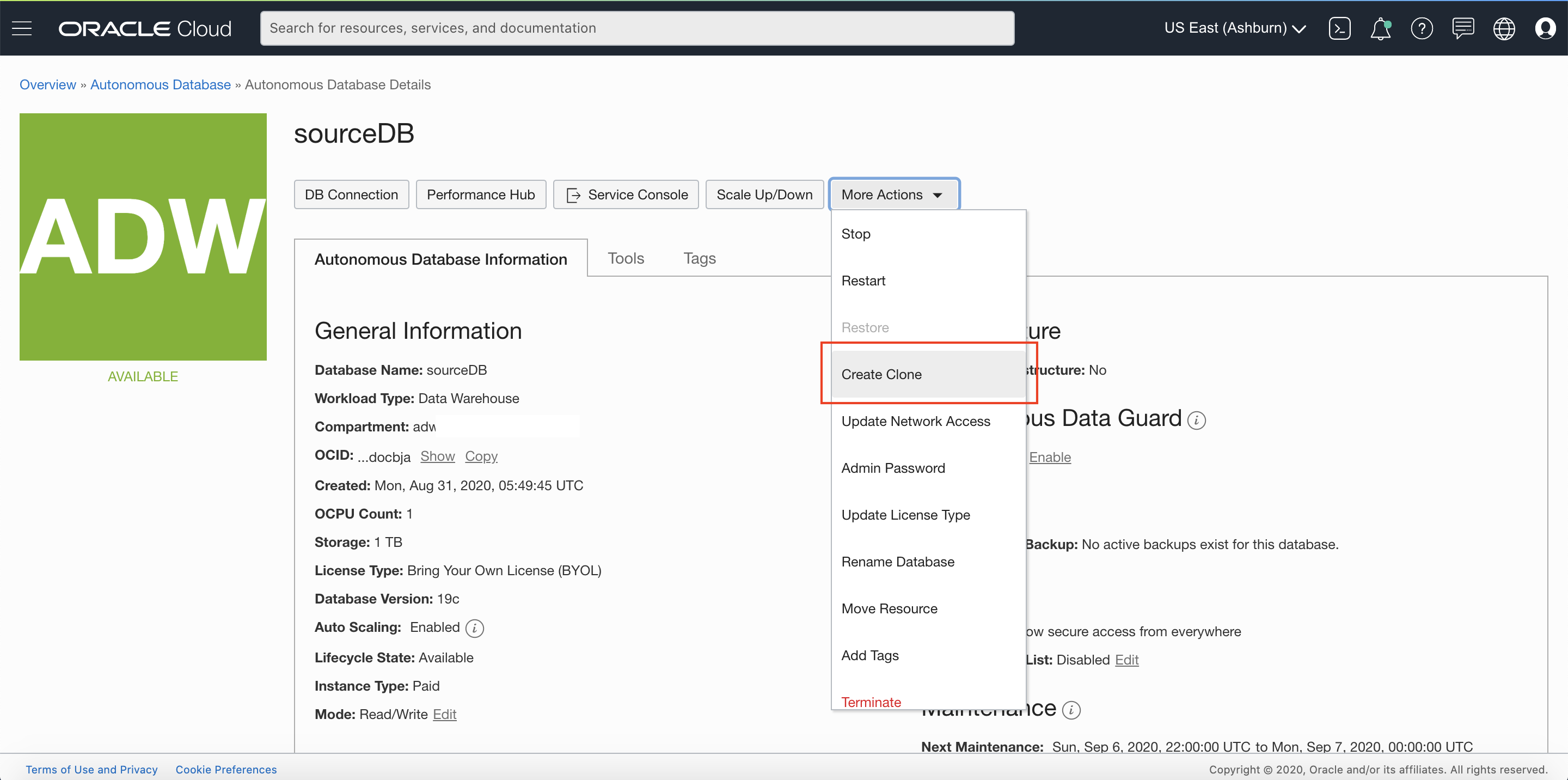Collapse the More Actions dropdown
This screenshot has width=1568, height=780.
[x=893, y=195]
